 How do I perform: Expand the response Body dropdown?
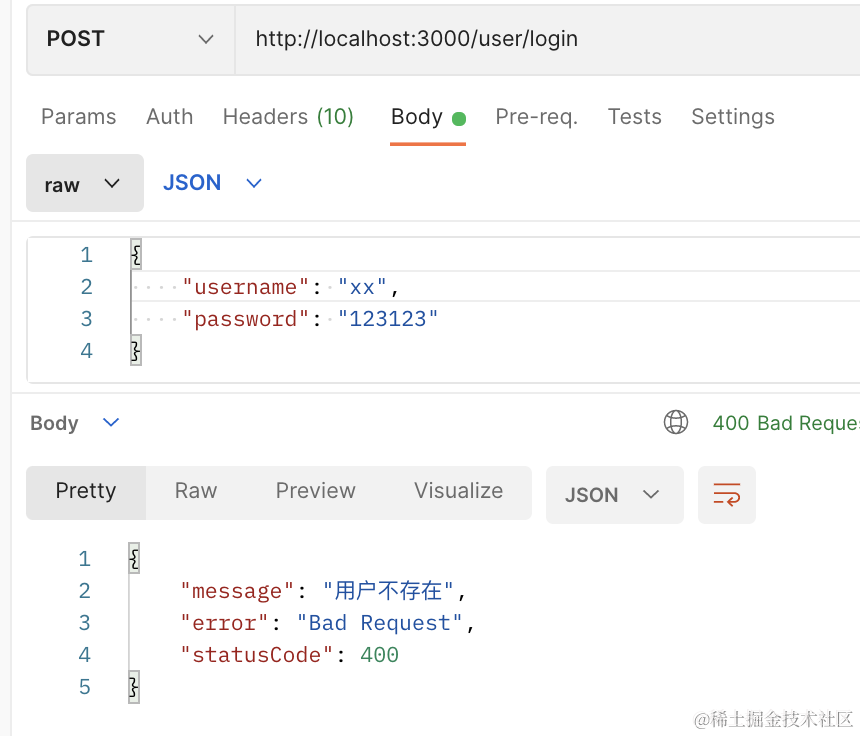click(75, 423)
